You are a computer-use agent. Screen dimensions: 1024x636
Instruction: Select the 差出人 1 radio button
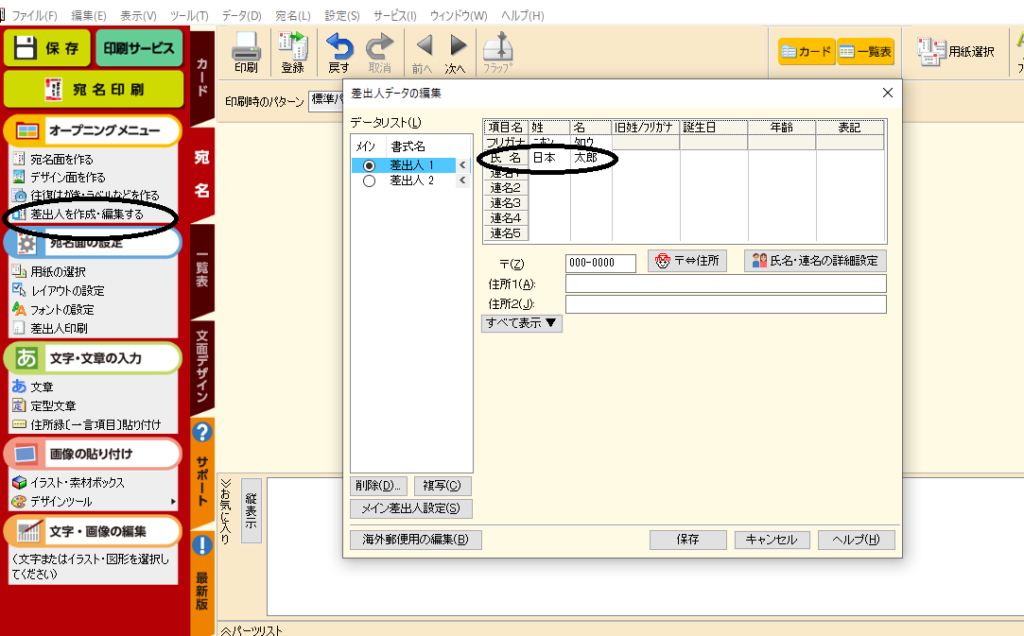[x=369, y=165]
